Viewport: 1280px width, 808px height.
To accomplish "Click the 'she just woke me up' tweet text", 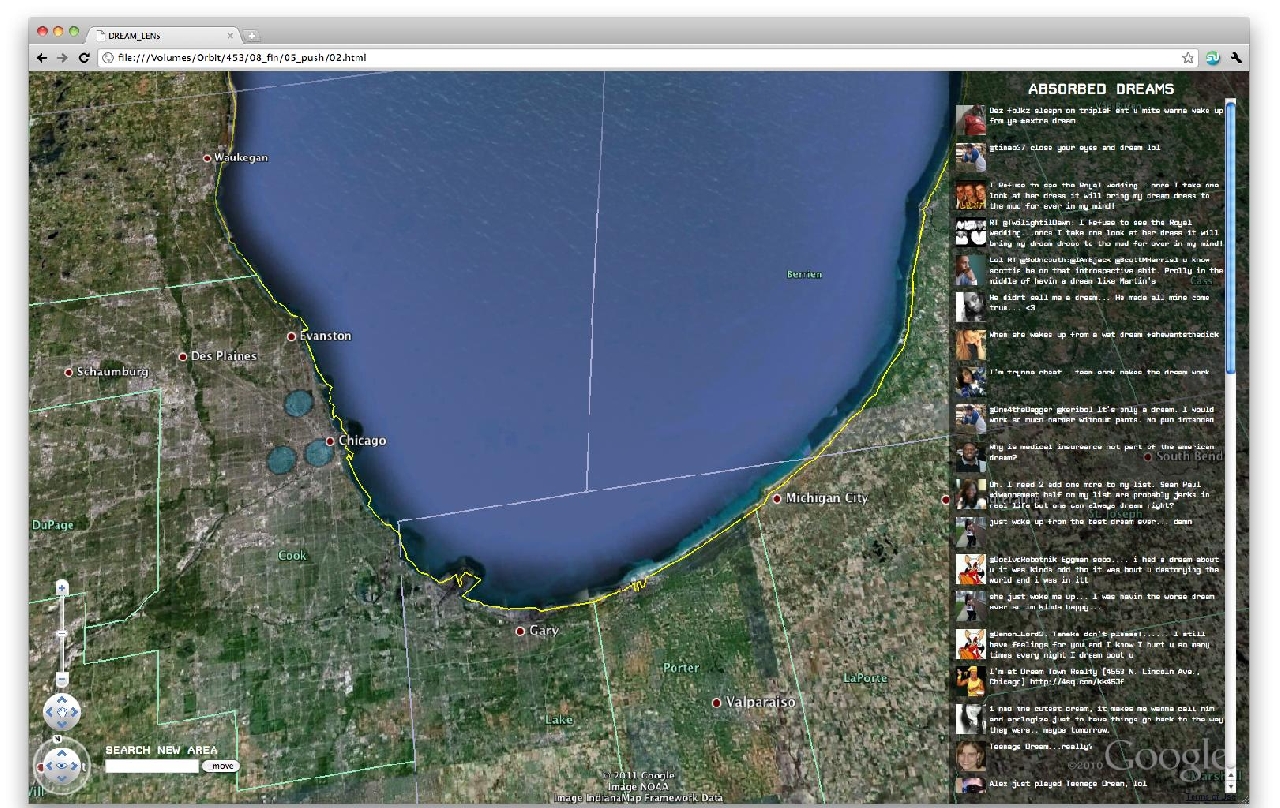I will click(1102, 601).
